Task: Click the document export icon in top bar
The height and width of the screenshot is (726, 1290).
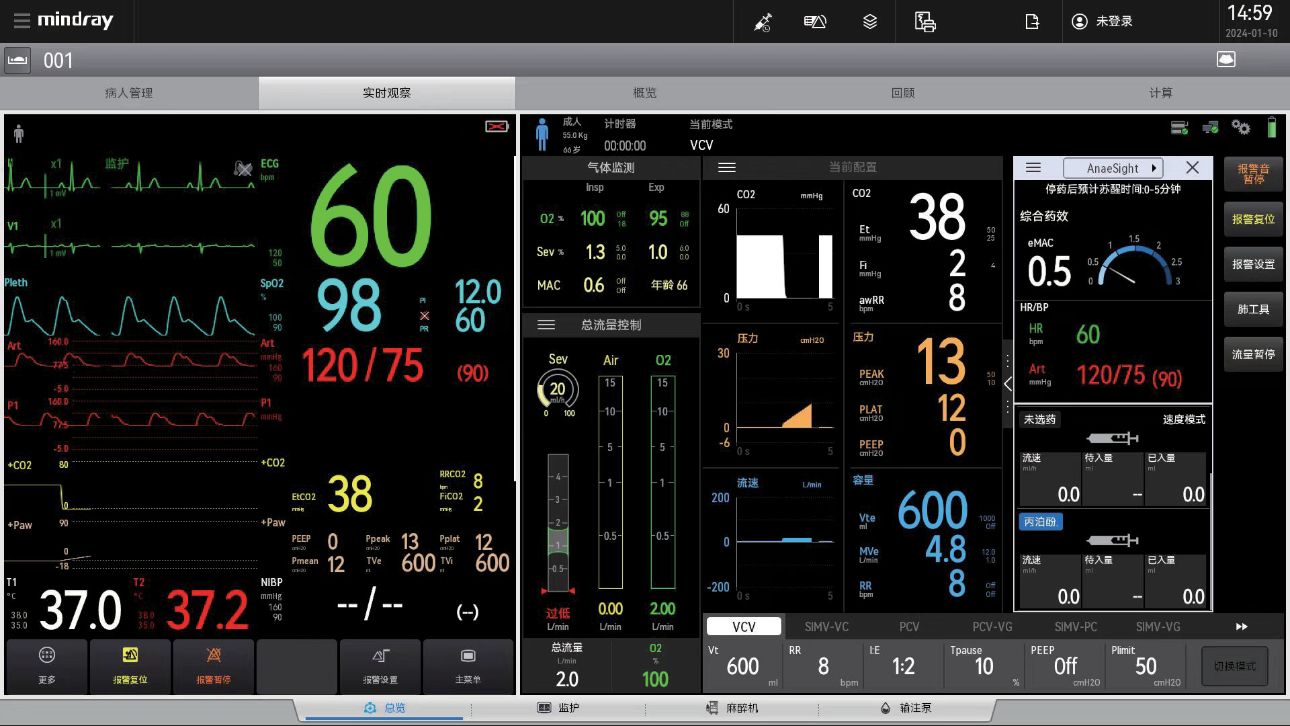Action: tap(1032, 21)
